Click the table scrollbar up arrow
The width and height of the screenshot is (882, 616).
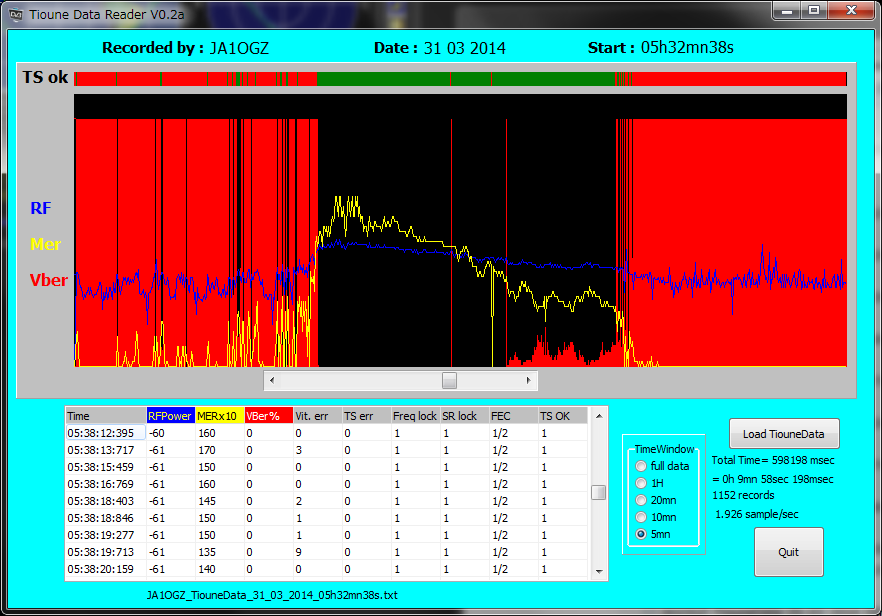(x=598, y=416)
